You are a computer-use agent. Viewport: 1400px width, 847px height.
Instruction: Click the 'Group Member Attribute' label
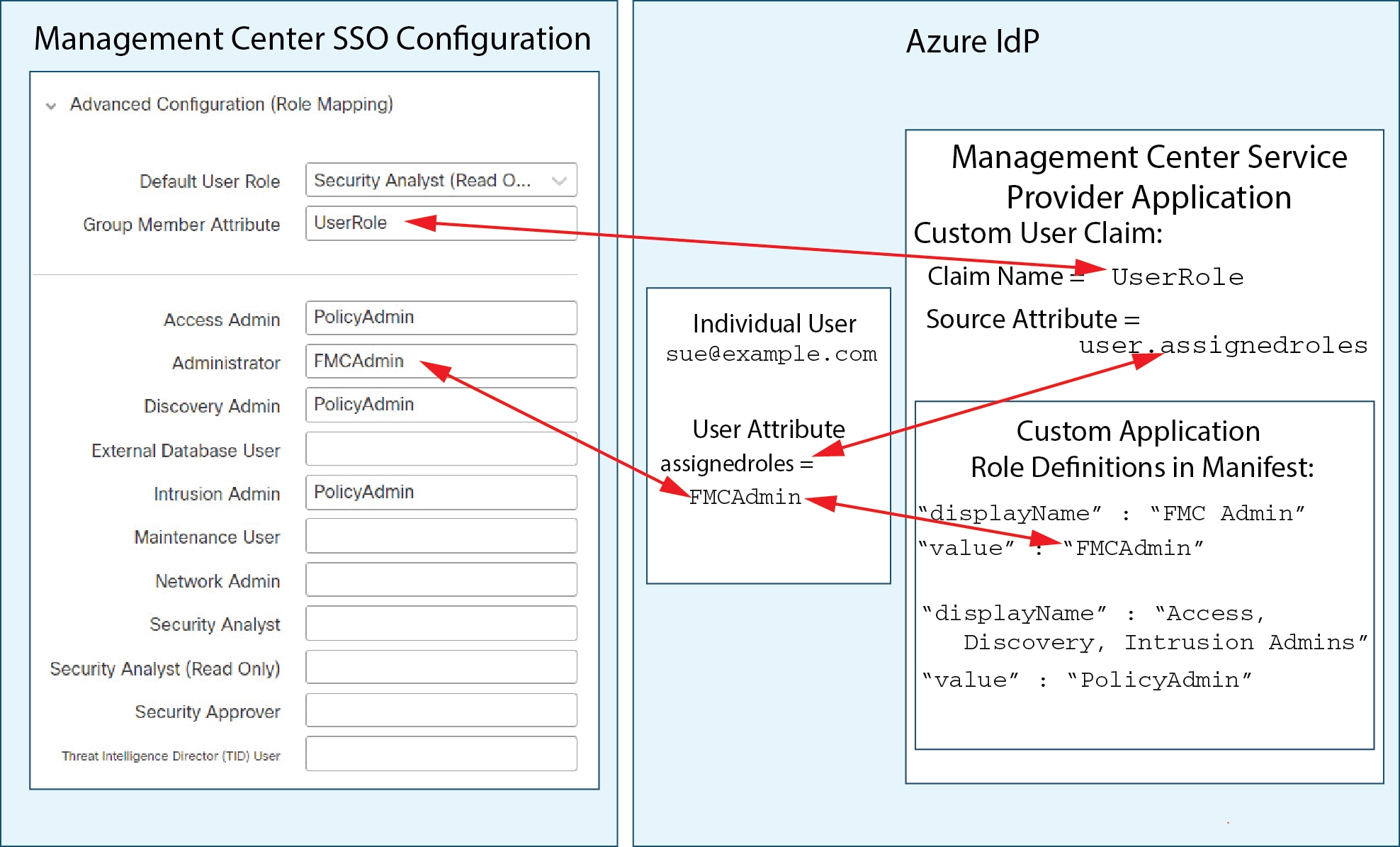[x=181, y=225]
